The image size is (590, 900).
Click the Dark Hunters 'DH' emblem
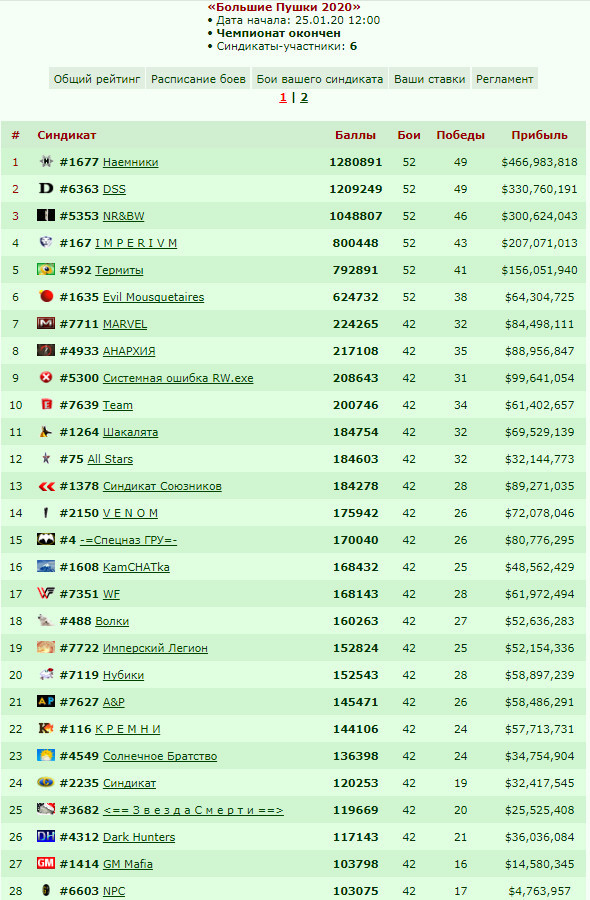46,836
